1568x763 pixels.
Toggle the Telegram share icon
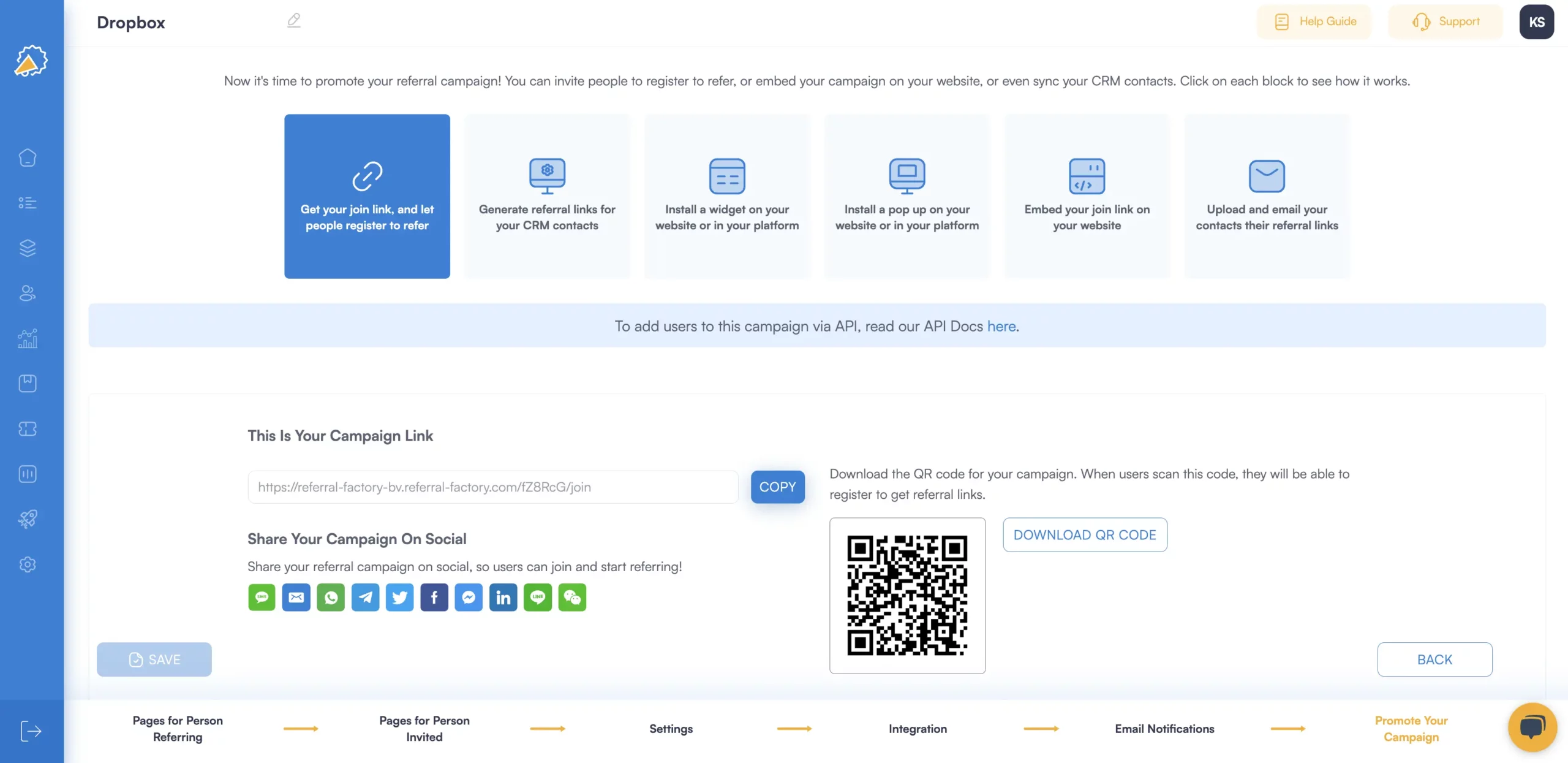pyautogui.click(x=365, y=597)
